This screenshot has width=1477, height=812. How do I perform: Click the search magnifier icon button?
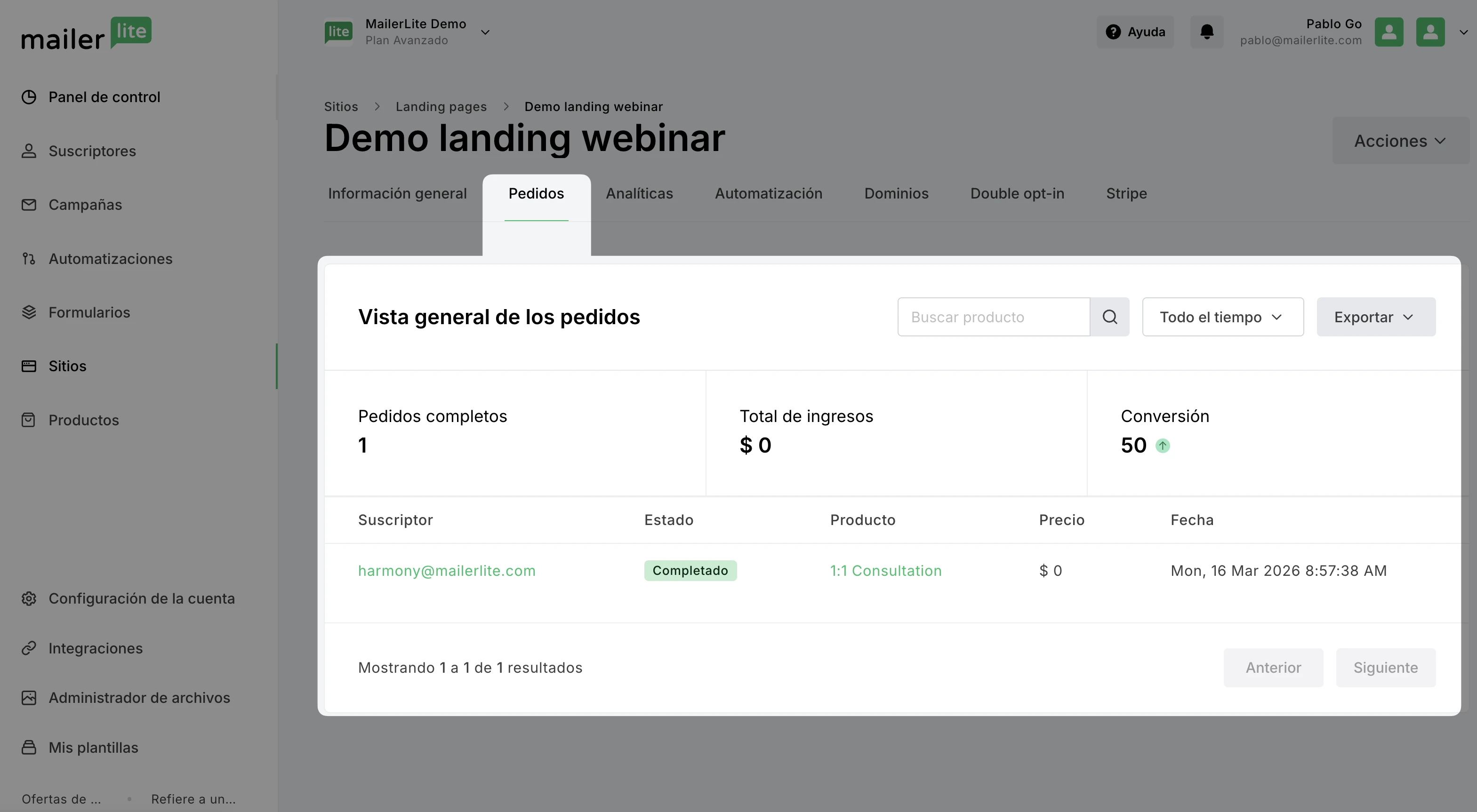coord(1109,317)
